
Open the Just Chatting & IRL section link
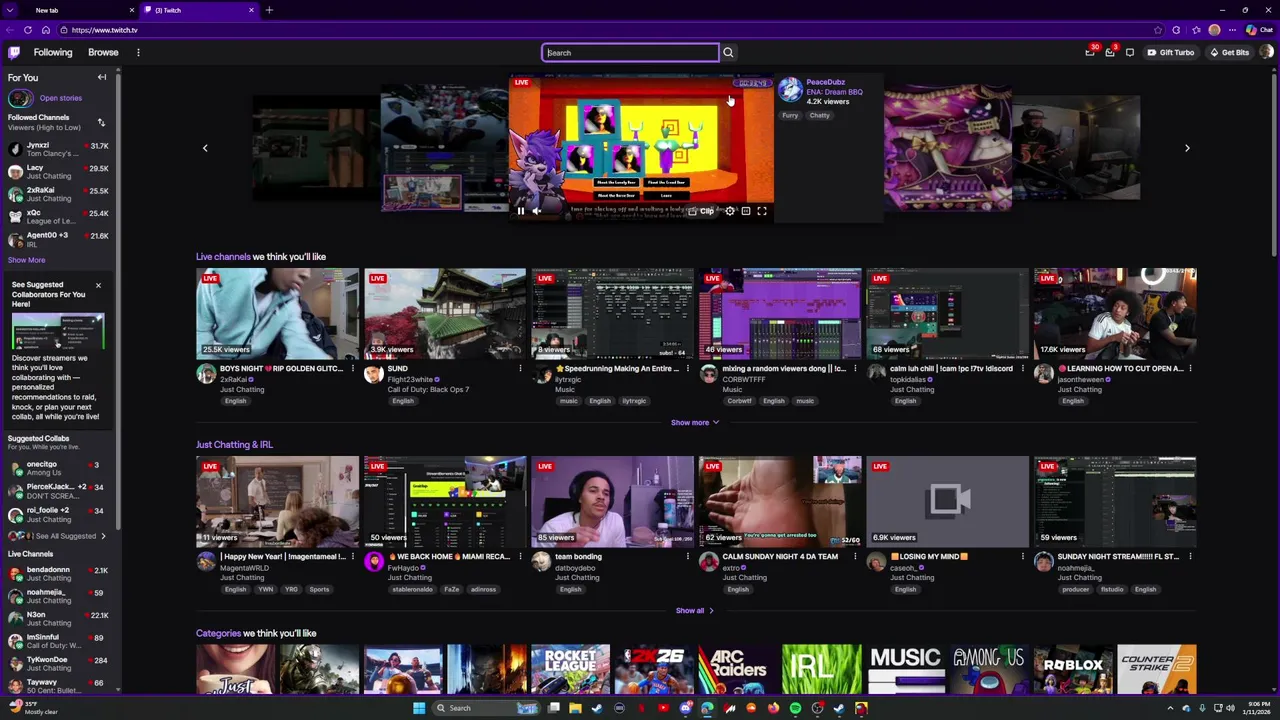click(234, 444)
